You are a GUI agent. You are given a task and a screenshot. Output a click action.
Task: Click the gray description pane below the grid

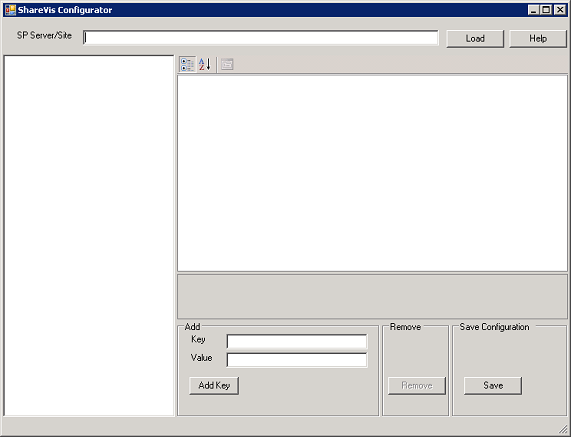[372, 296]
